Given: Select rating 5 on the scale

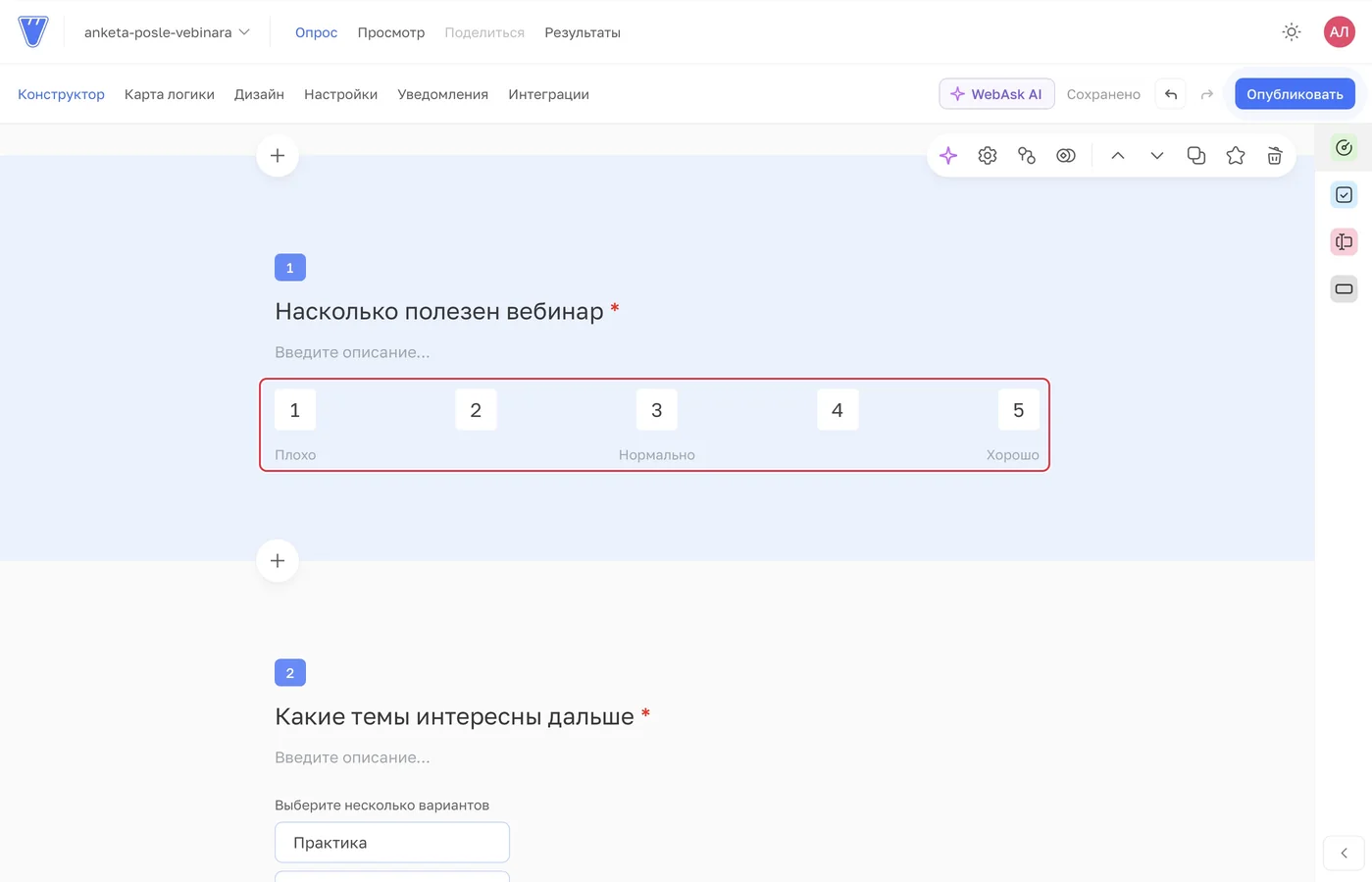Looking at the screenshot, I should 1019,410.
